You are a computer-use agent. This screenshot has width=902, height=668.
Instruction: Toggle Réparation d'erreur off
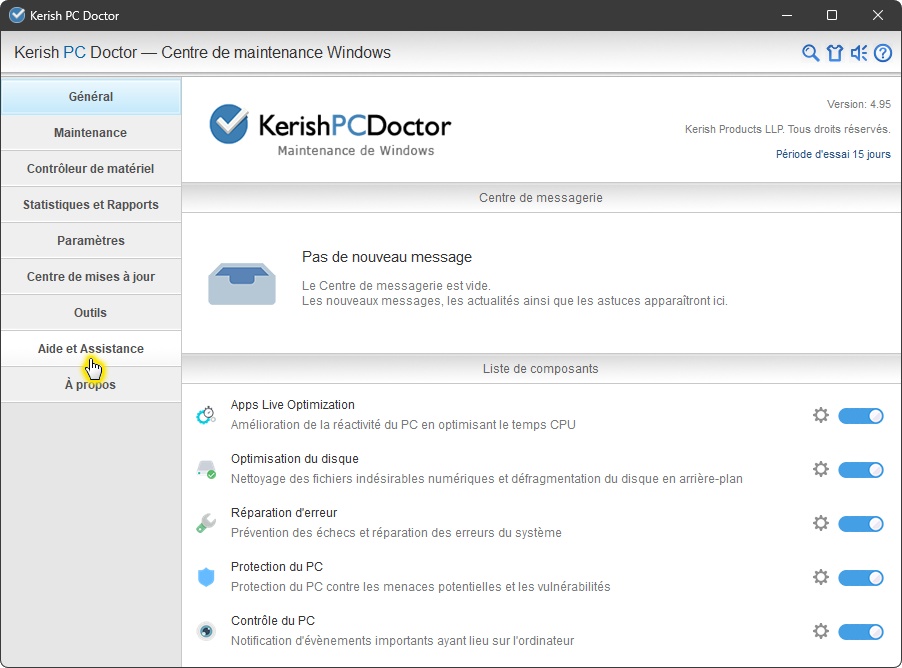pos(860,524)
